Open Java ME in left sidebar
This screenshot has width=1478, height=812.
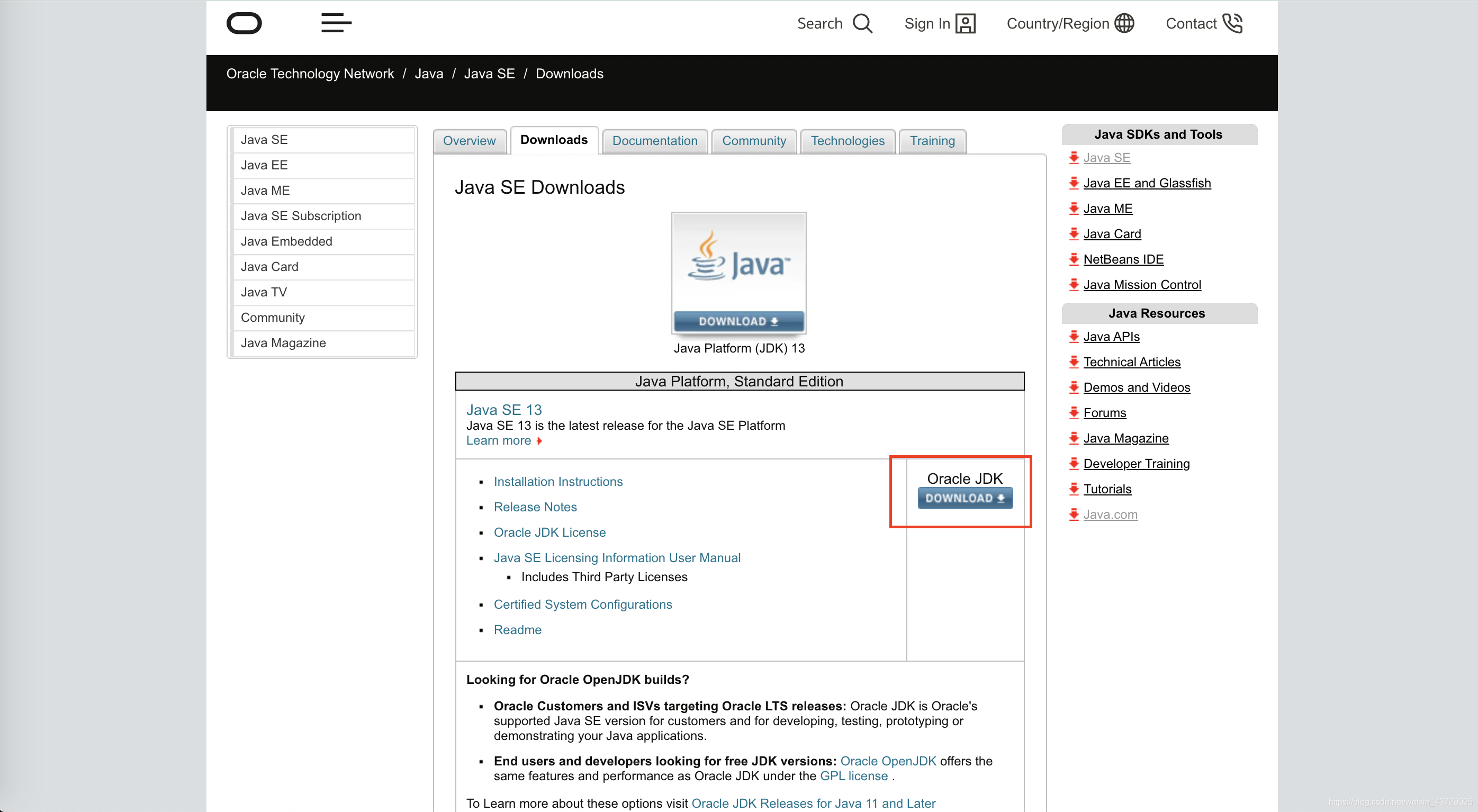pos(322,191)
